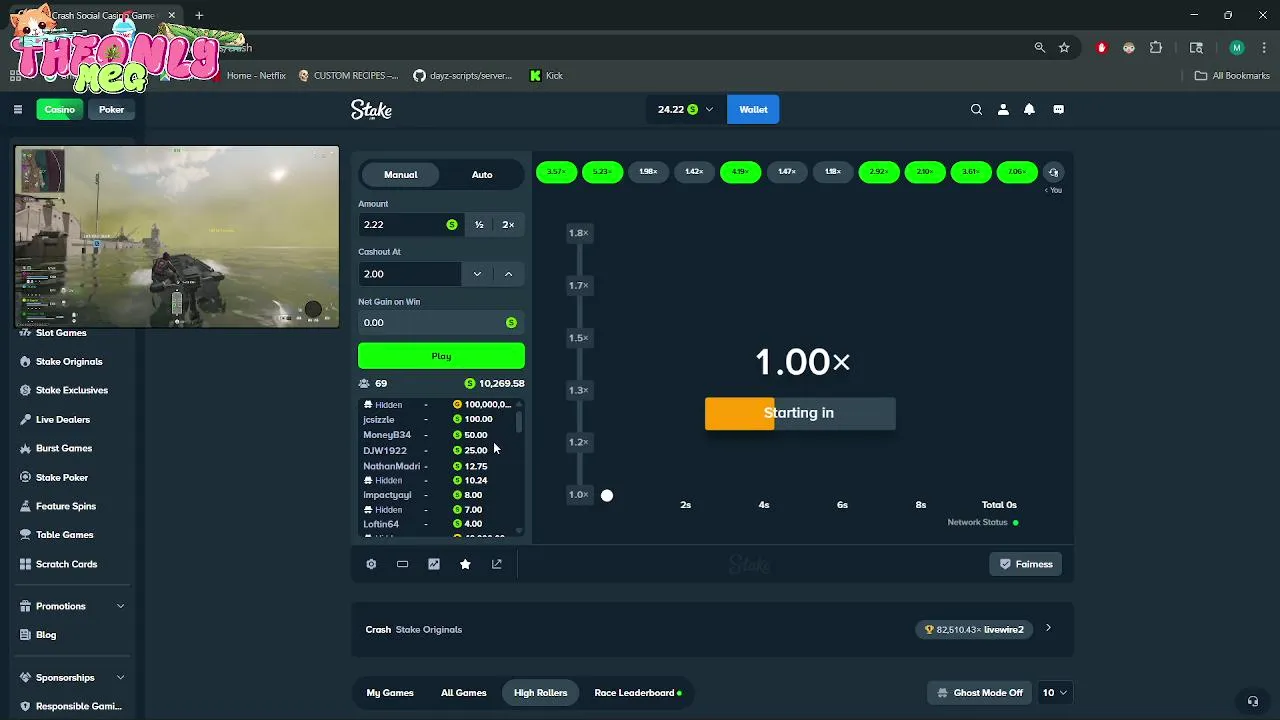Image resolution: width=1280 pixels, height=720 pixels.
Task: Open game settings gear icon
Action: click(371, 564)
